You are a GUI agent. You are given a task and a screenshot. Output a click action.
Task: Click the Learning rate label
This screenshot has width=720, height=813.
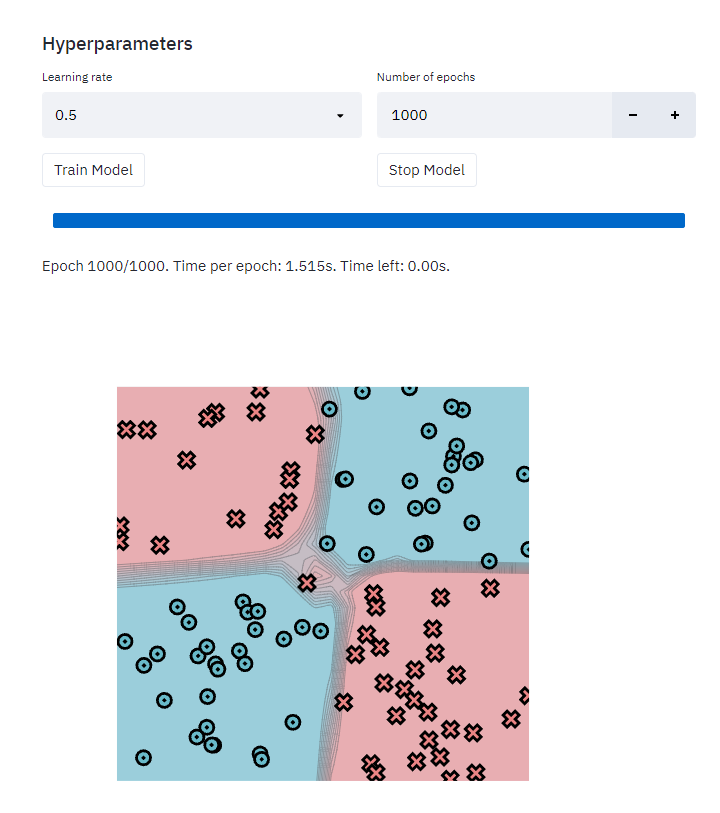click(x=77, y=77)
